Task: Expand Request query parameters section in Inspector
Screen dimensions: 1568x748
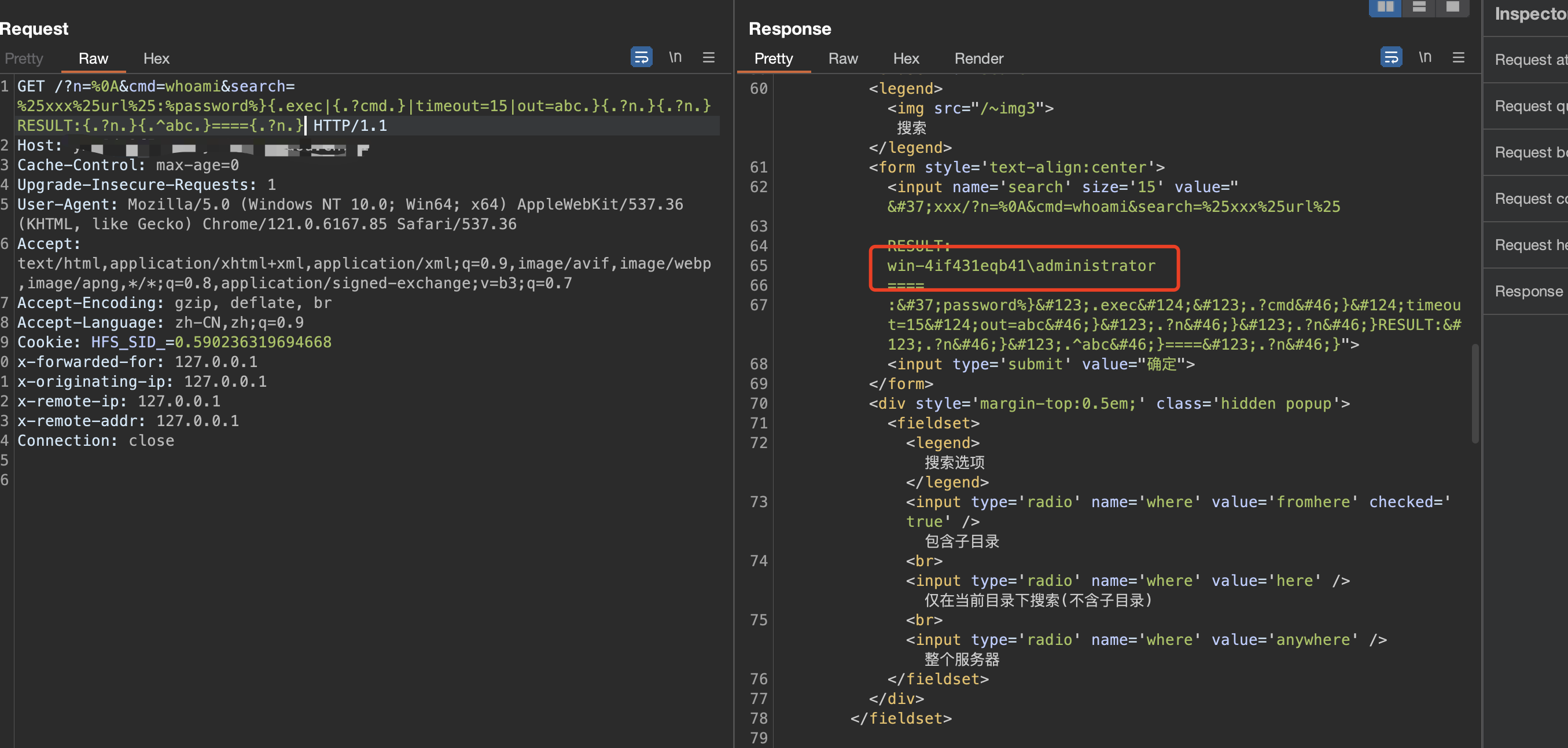Action: coord(1525,106)
